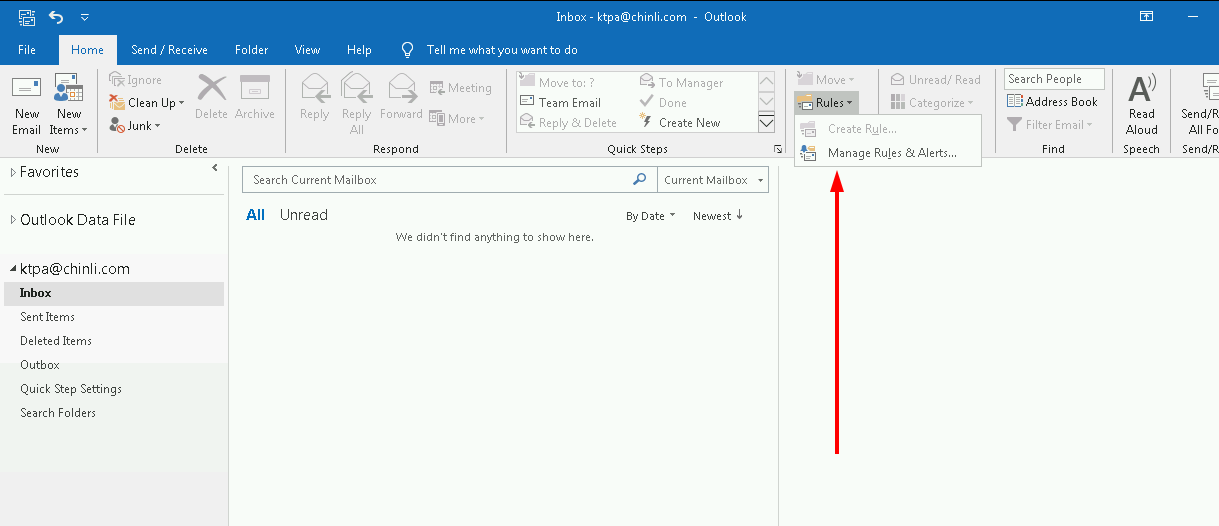Expand the Favorites section
Viewport: 1219px width, 526px height.
13,172
